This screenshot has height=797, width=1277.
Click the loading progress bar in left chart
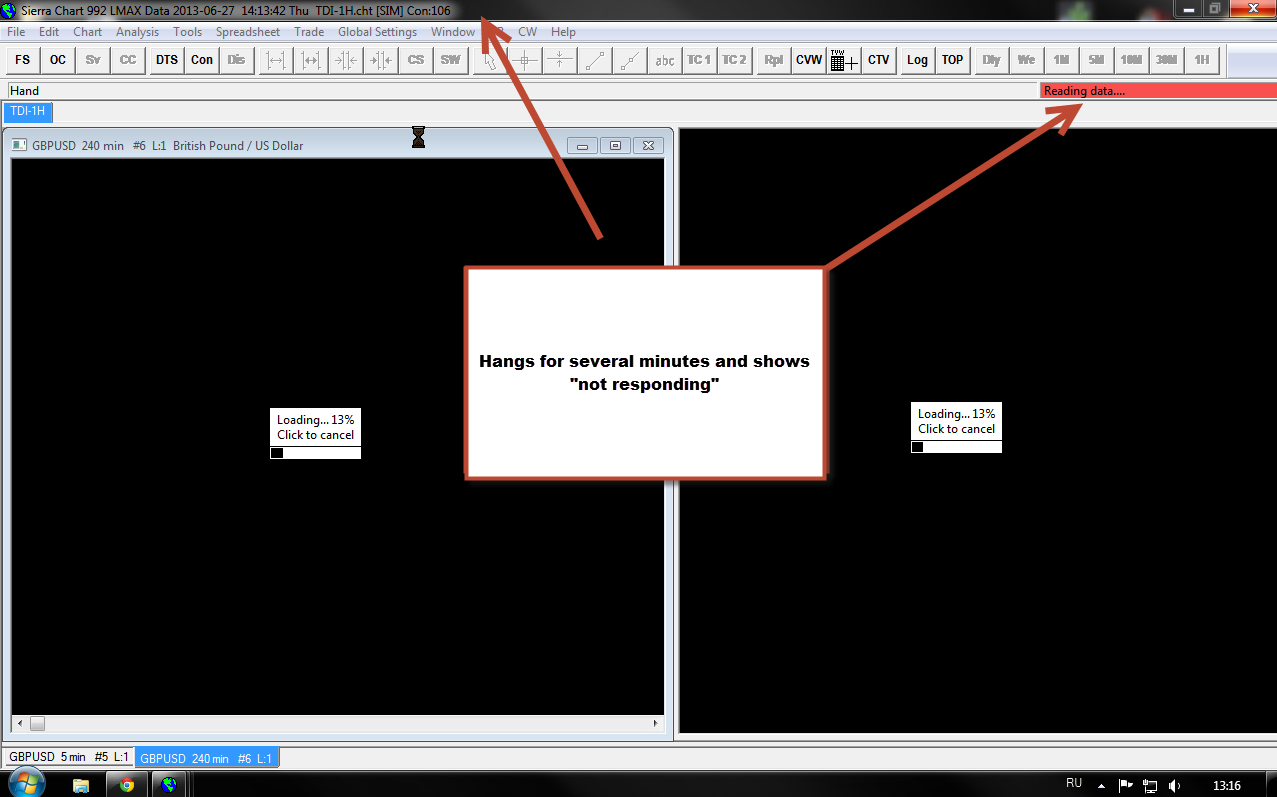coord(315,453)
